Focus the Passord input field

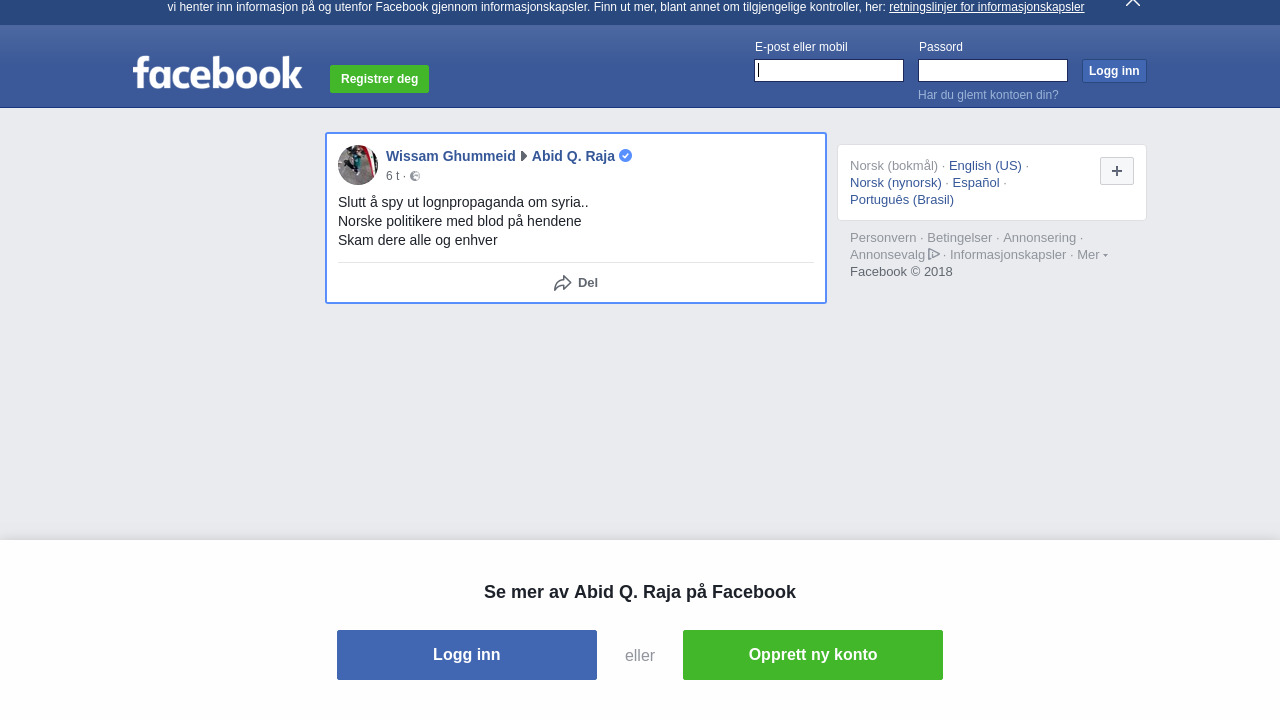click(993, 70)
